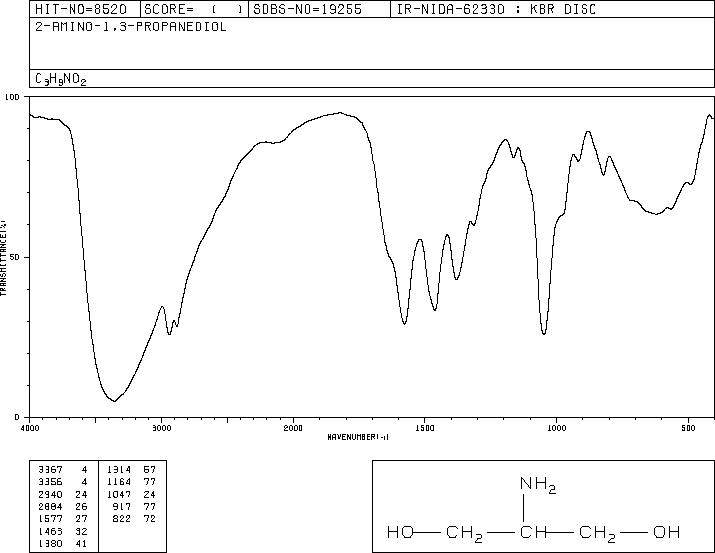Viewport: 715px width, 553px height.
Task: Click peak table entry 1577
Action: pos(51,519)
